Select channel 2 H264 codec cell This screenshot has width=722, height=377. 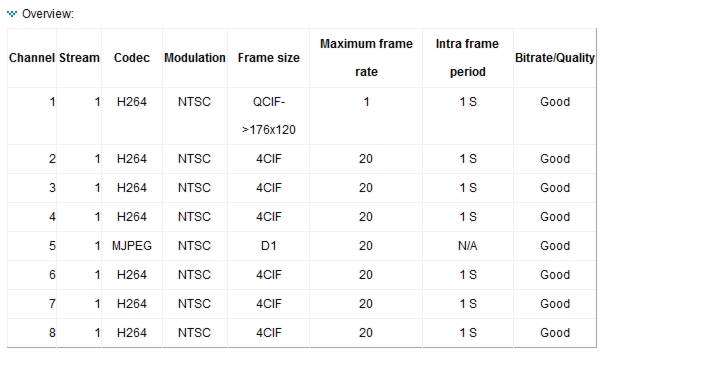pos(132,159)
